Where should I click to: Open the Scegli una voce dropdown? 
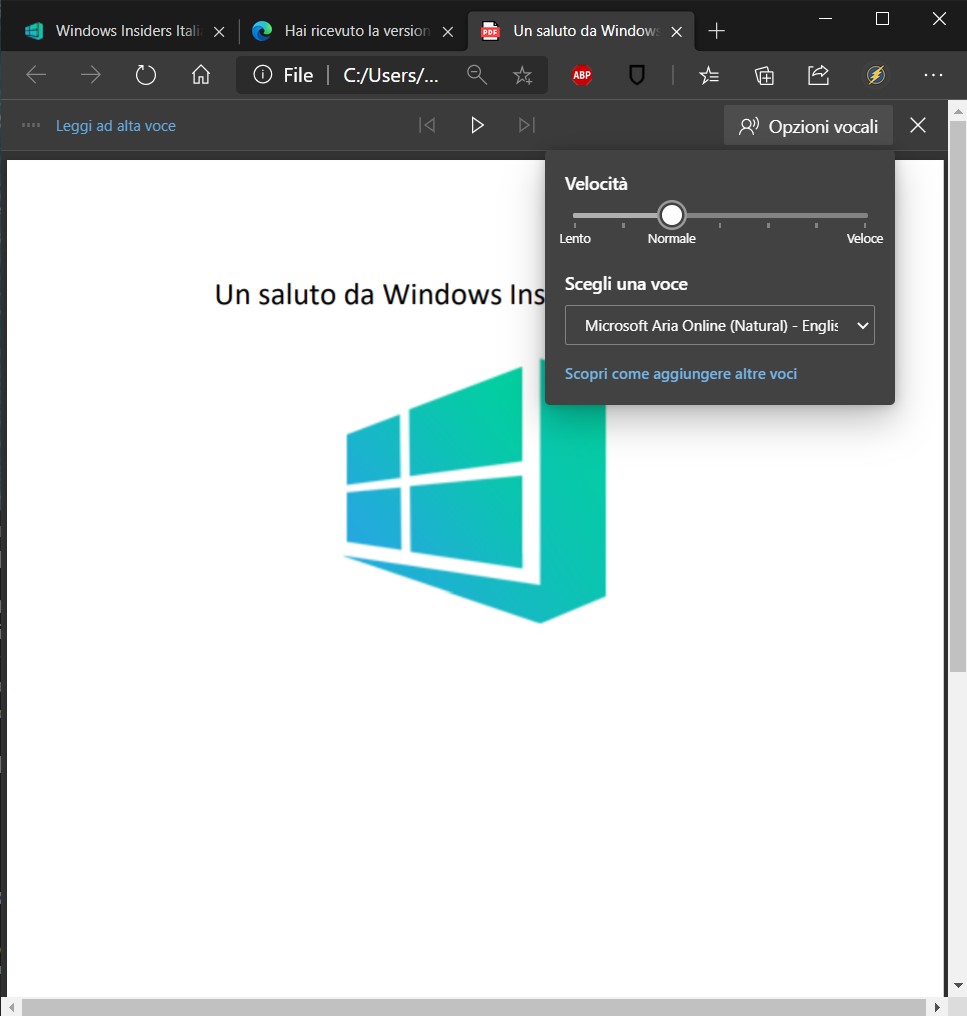(719, 325)
